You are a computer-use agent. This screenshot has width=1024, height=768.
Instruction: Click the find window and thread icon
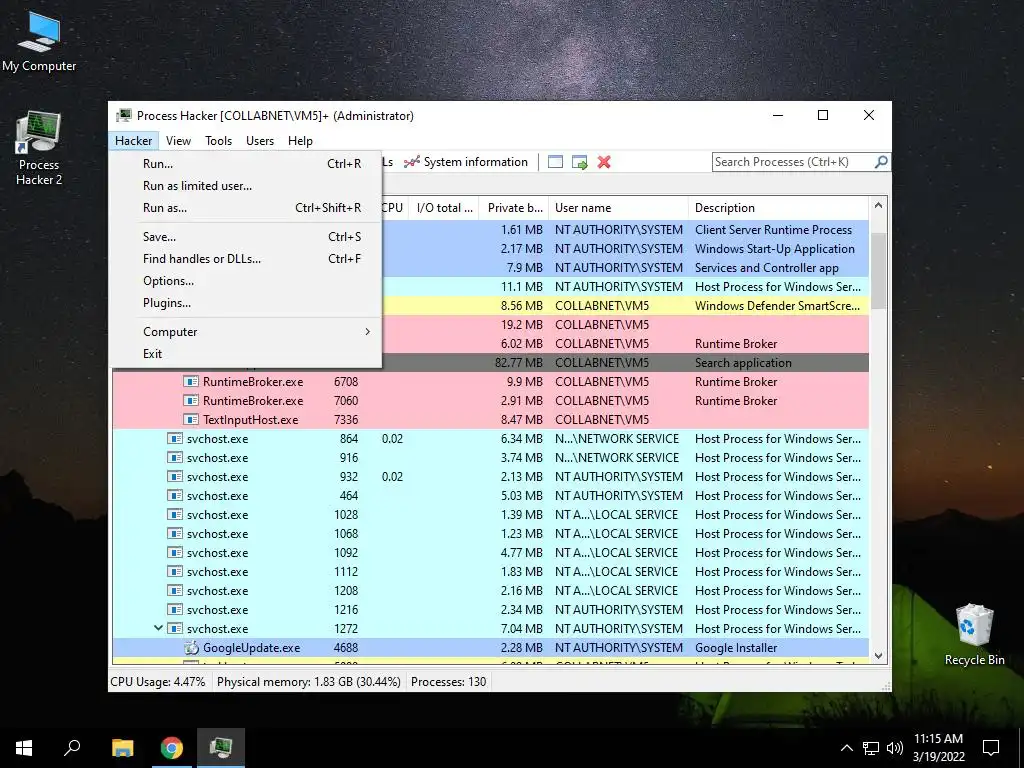click(579, 162)
